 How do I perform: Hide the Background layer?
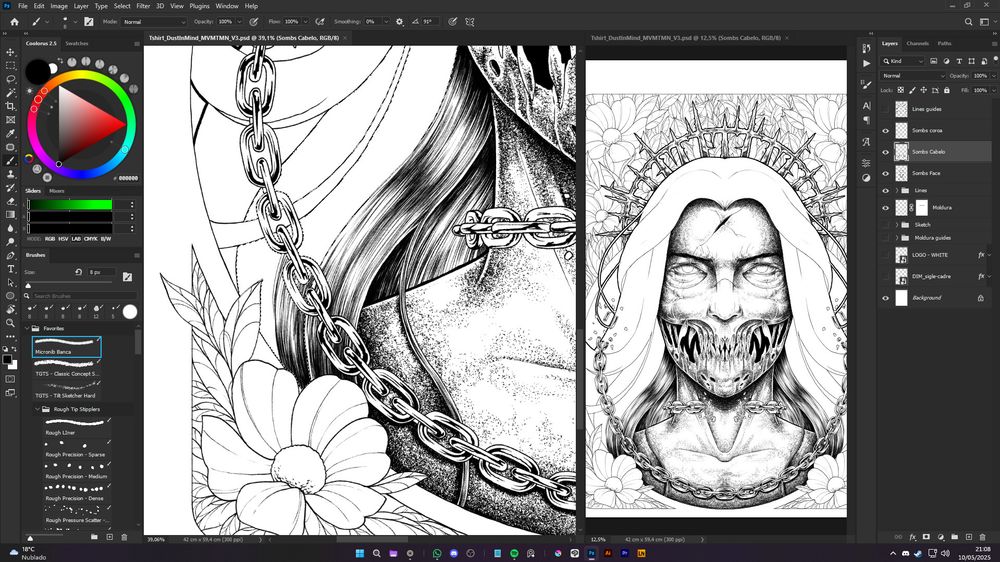coord(885,298)
